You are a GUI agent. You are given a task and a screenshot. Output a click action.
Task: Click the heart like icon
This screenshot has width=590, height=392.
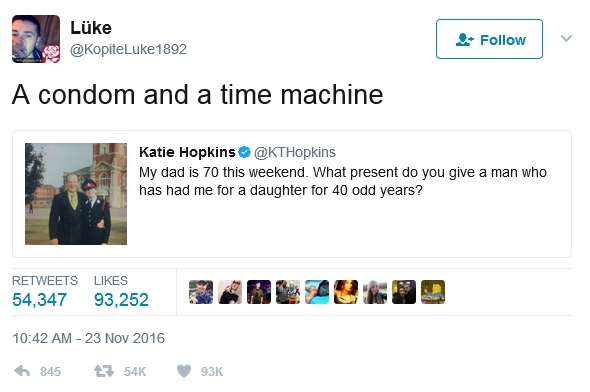pyautogui.click(x=184, y=371)
